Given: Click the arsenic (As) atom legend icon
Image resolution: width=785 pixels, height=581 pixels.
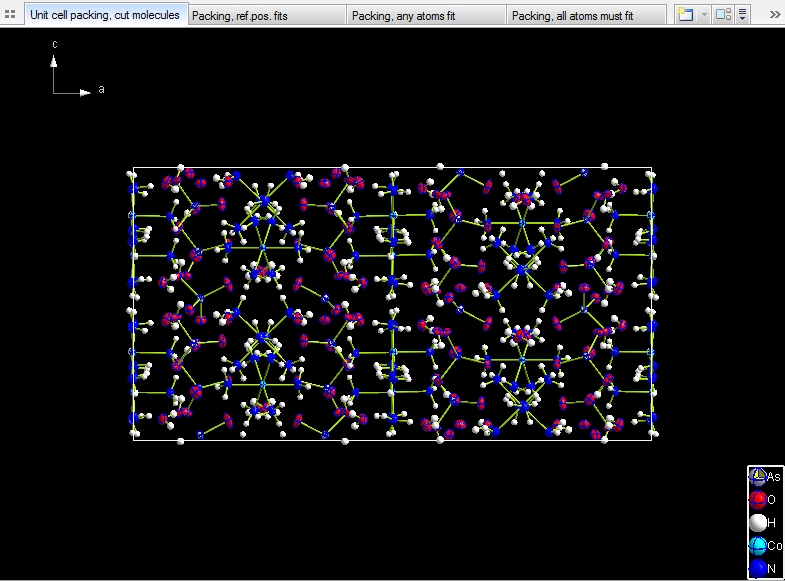Looking at the screenshot, I should [x=758, y=477].
